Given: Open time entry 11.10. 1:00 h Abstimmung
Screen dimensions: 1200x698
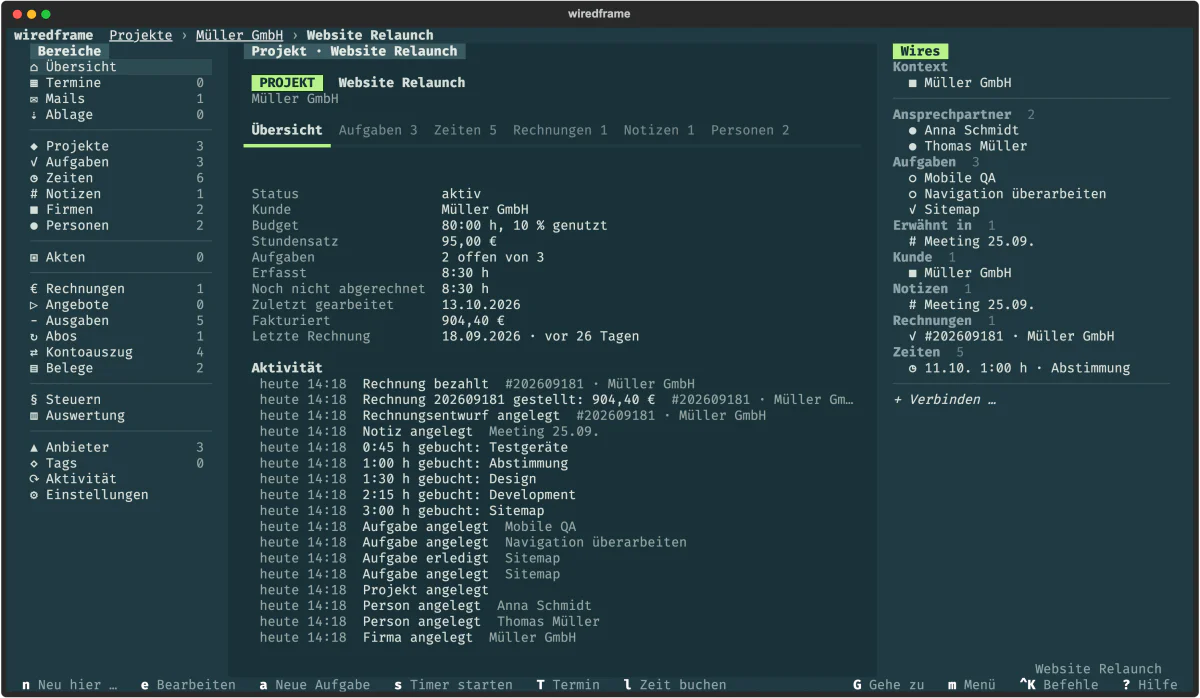Looking at the screenshot, I should (x=1019, y=368).
